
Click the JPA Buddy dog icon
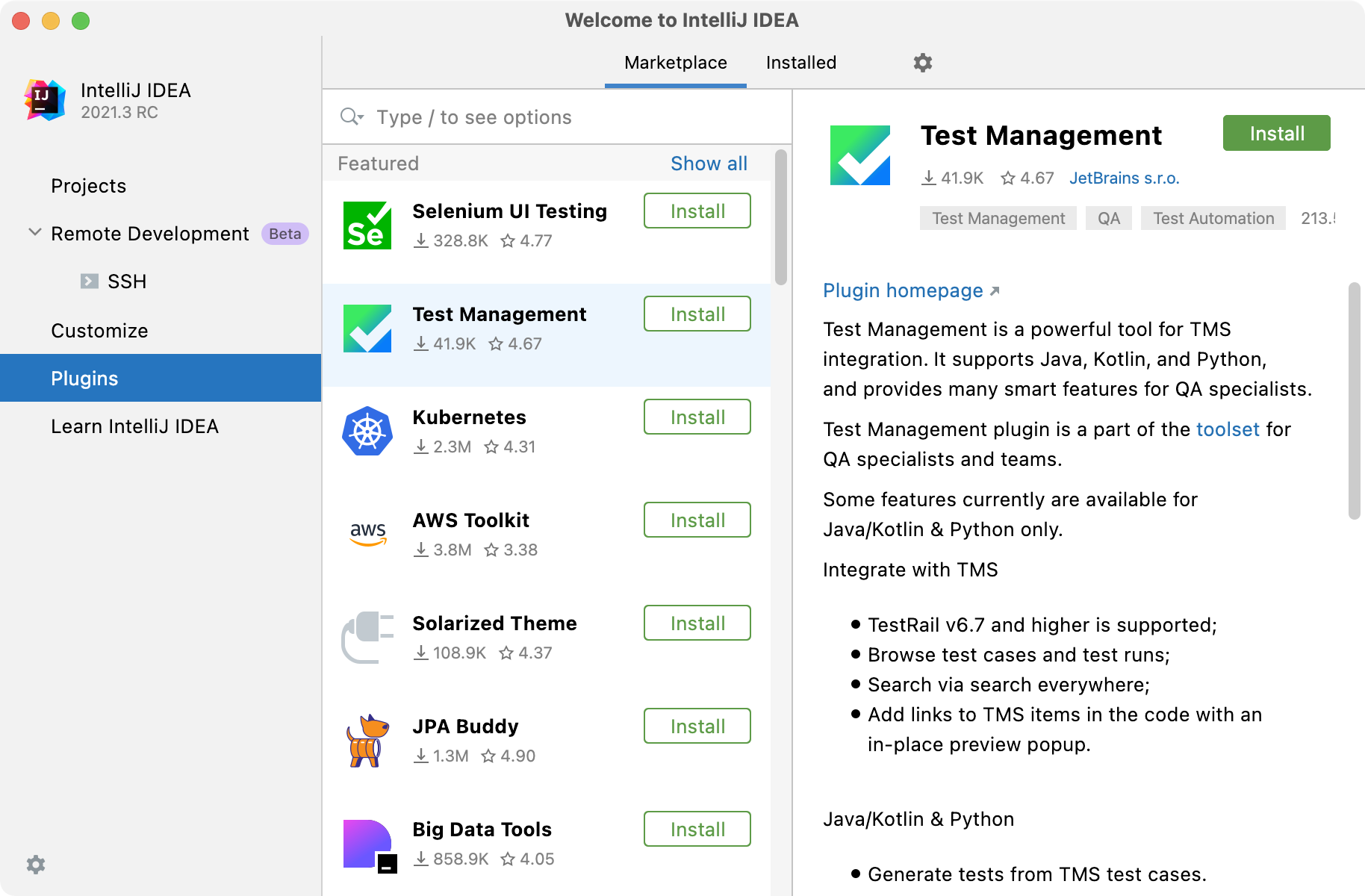click(x=367, y=740)
